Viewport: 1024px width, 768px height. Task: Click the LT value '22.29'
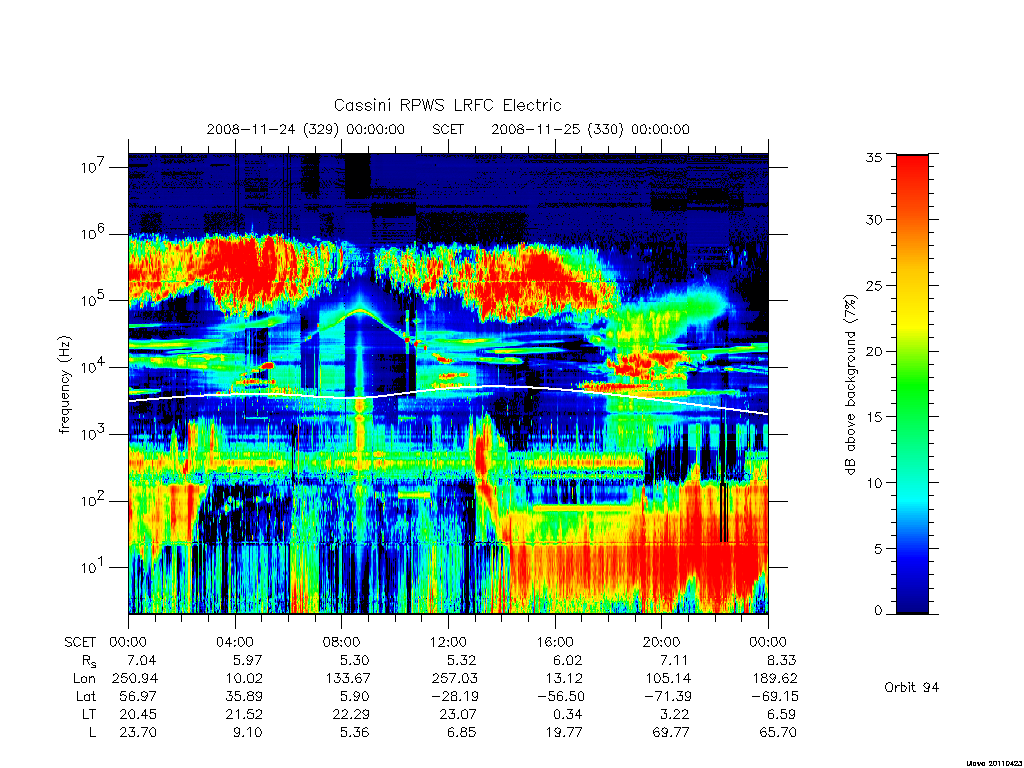[351, 714]
